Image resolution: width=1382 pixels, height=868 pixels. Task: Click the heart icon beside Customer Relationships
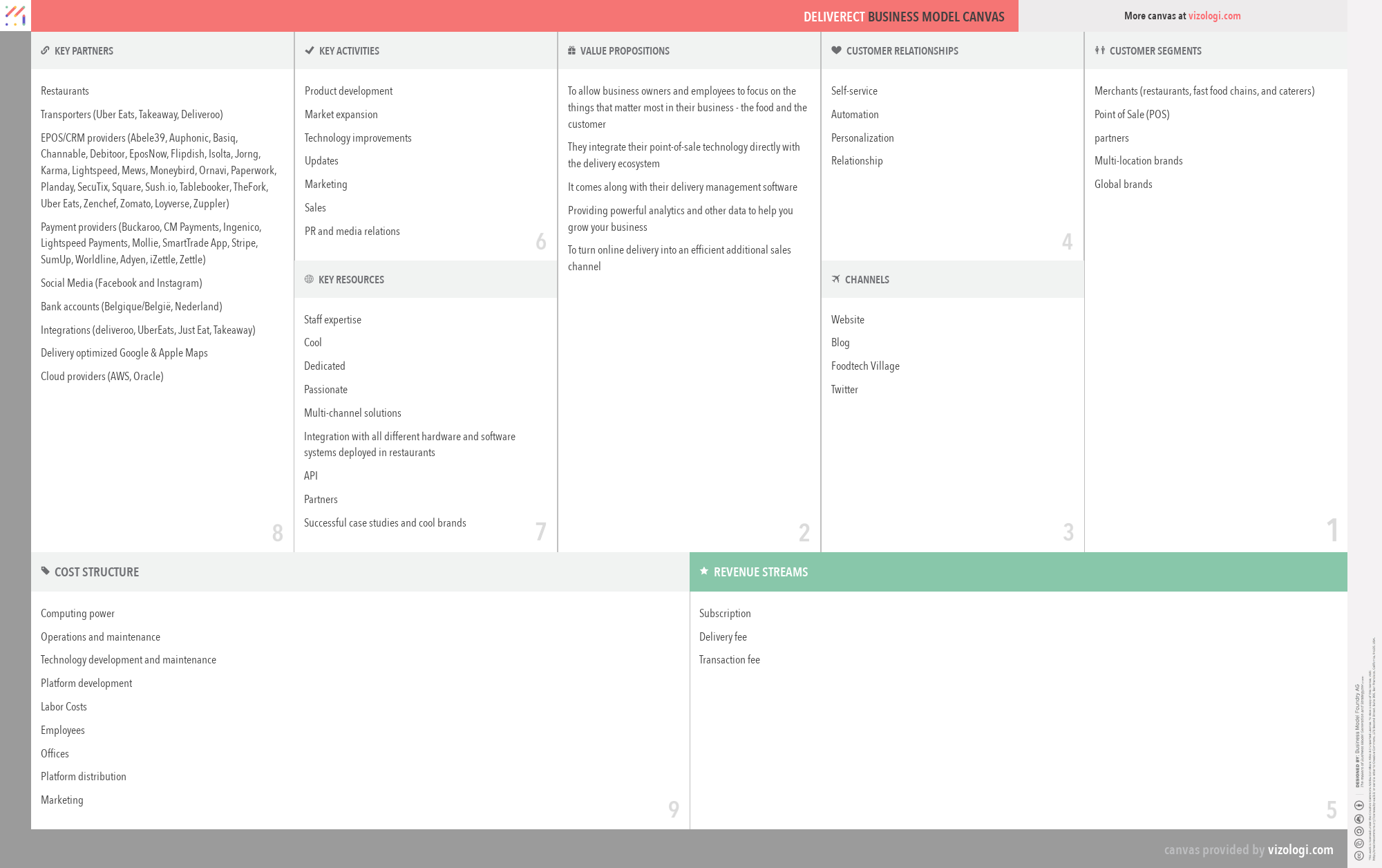pos(835,50)
